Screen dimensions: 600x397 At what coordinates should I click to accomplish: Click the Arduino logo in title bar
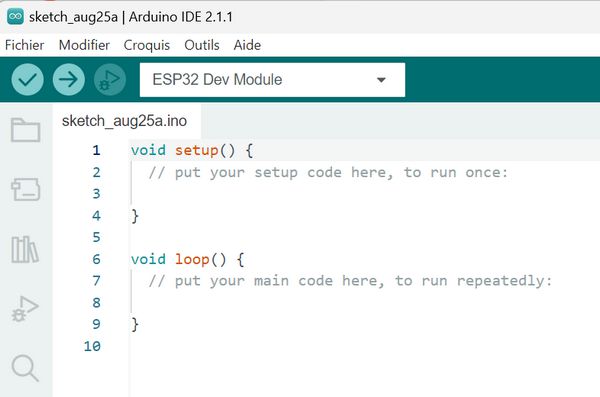tap(15, 16)
